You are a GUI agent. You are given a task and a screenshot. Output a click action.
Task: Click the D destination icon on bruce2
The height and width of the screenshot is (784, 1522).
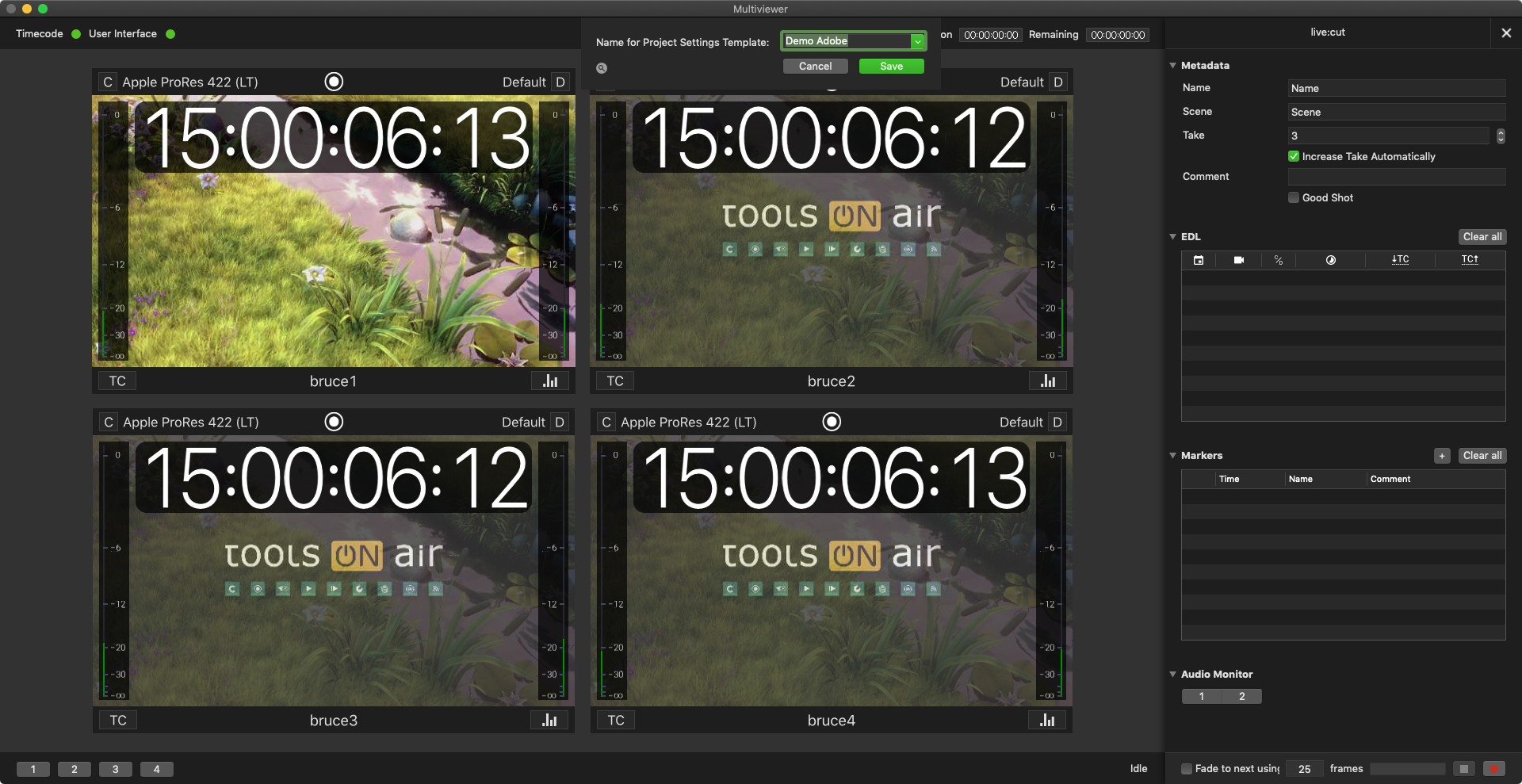[1057, 82]
